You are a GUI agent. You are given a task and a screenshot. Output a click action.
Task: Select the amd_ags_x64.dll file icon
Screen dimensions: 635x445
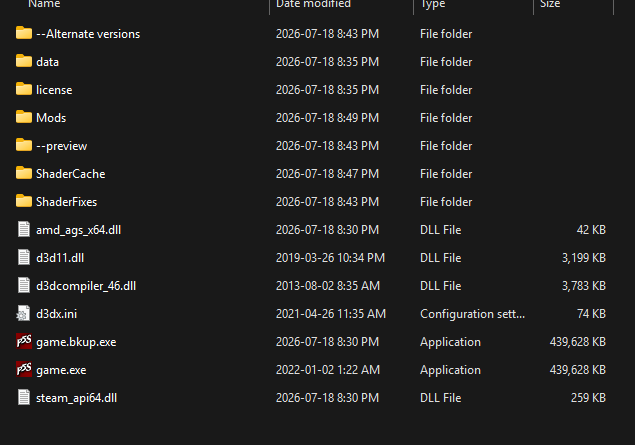tap(23, 230)
